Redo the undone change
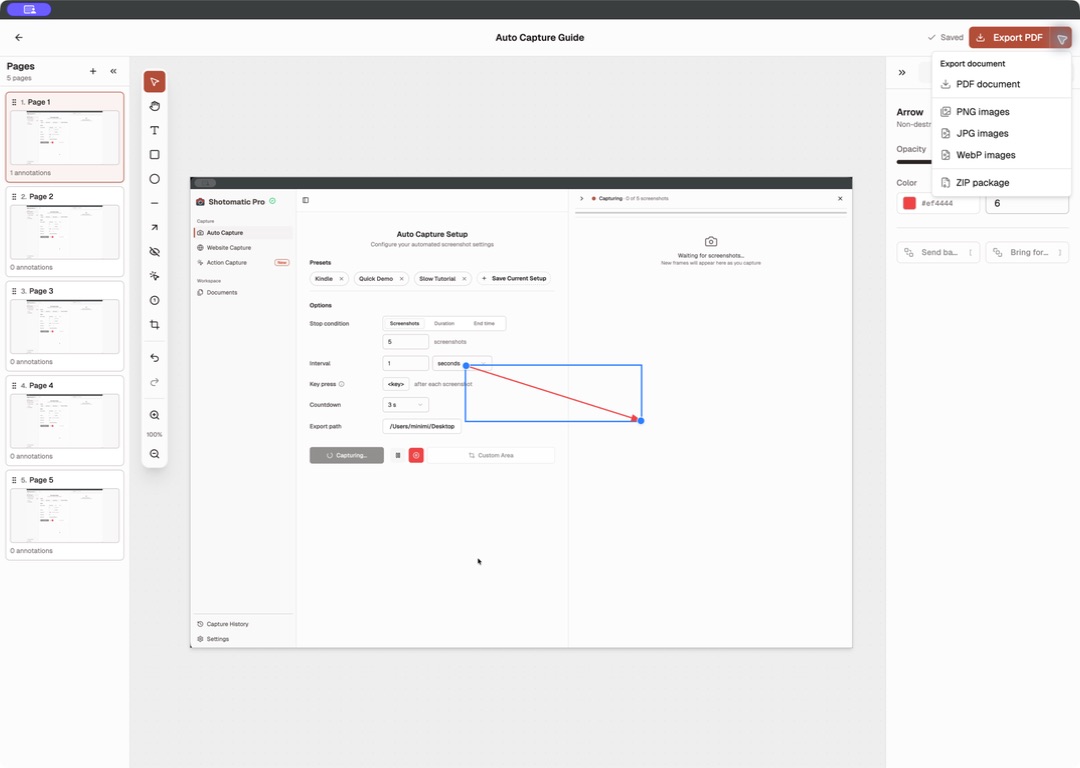Image resolution: width=1080 pixels, height=768 pixels. click(154, 382)
